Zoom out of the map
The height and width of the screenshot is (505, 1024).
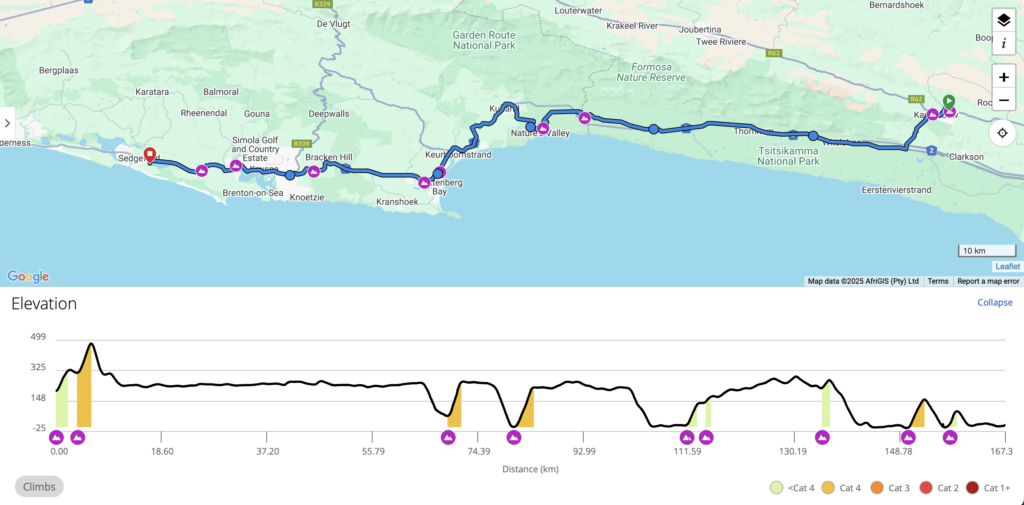[x=1004, y=100]
